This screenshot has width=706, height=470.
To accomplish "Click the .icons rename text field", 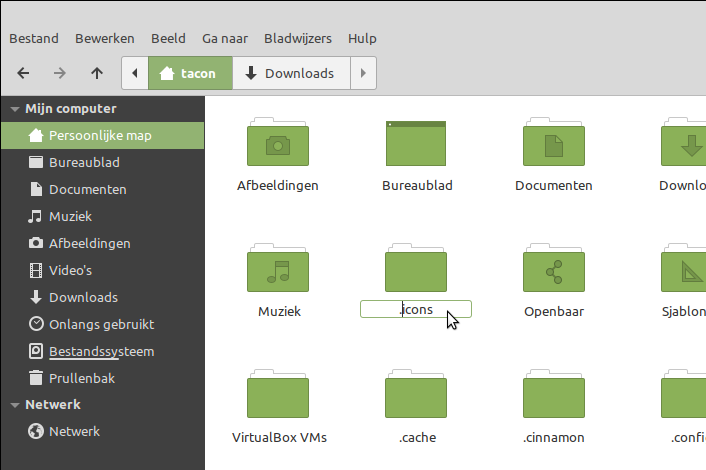I will click(x=415, y=310).
